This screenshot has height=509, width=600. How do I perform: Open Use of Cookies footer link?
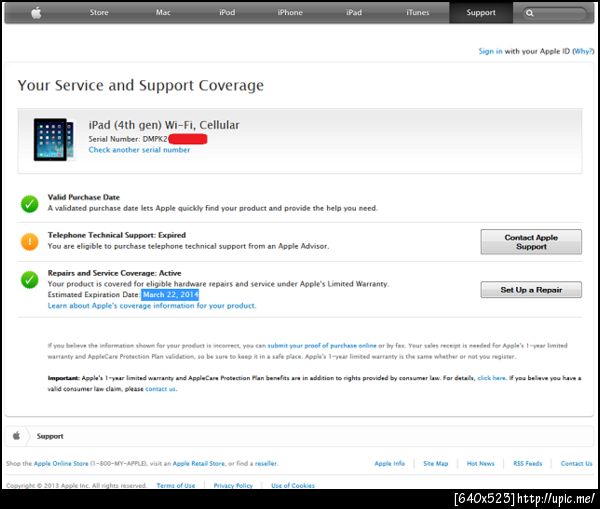(x=293, y=485)
